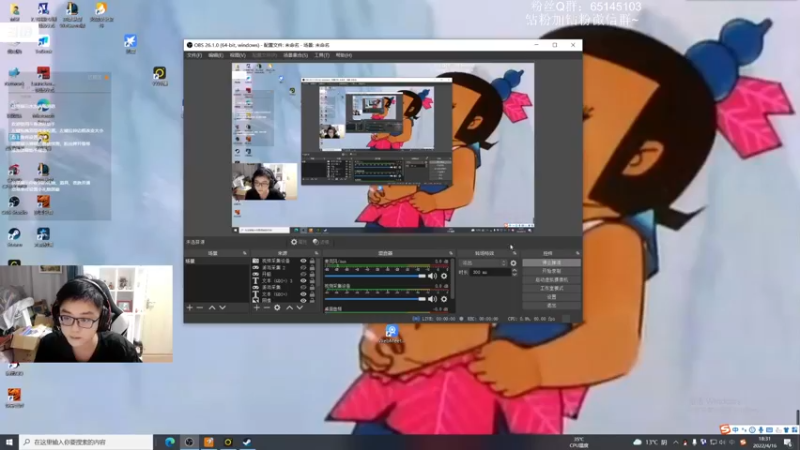The image size is (800, 450).
Task: Pop out the 来源 dock panel
Action: point(316,253)
